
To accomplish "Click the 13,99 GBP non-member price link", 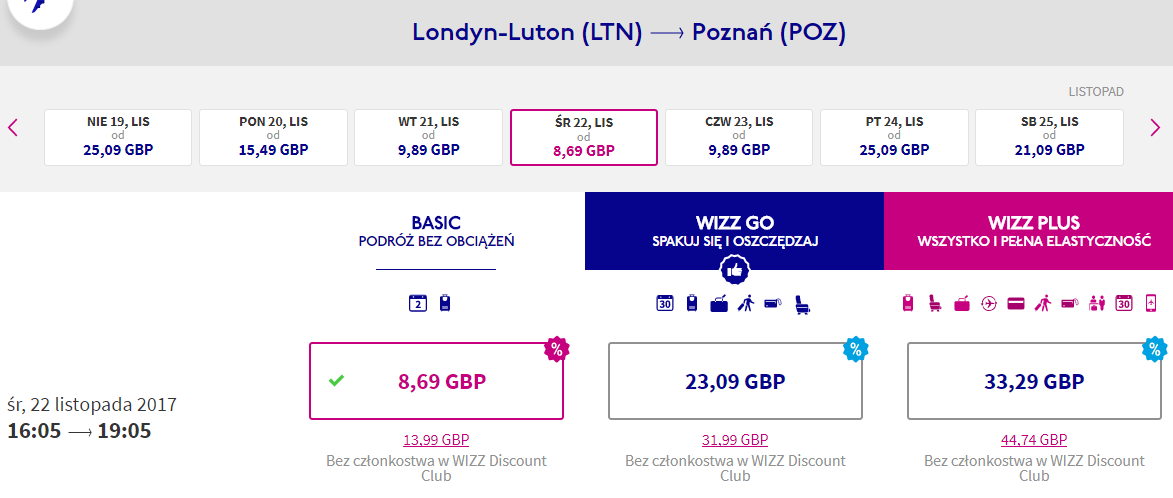I will point(436,440).
